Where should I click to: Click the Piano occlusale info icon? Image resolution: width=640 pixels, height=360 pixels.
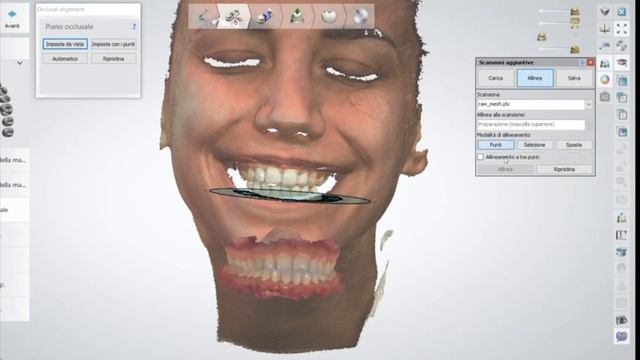click(x=134, y=27)
